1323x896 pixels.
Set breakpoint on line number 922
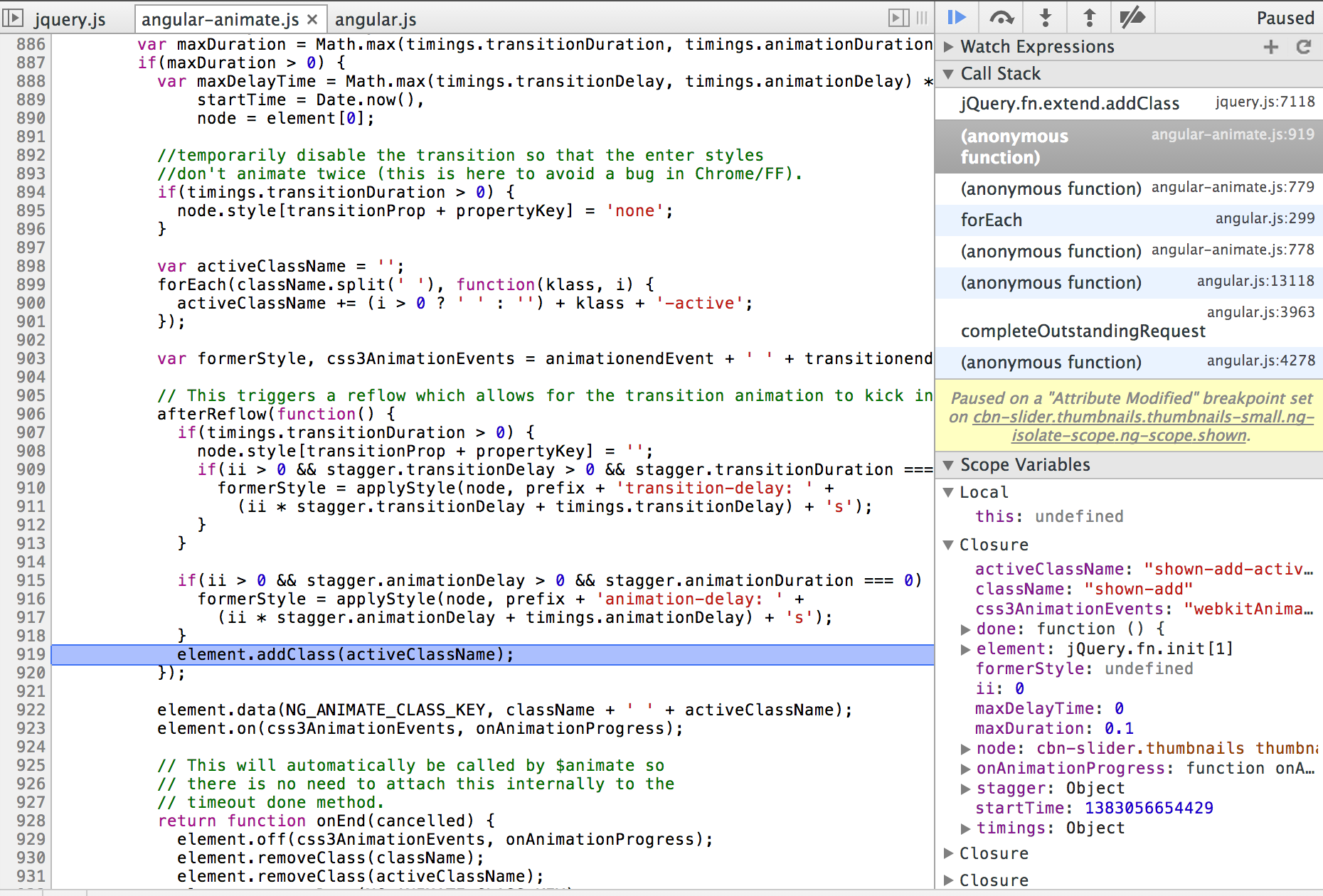tap(31, 710)
